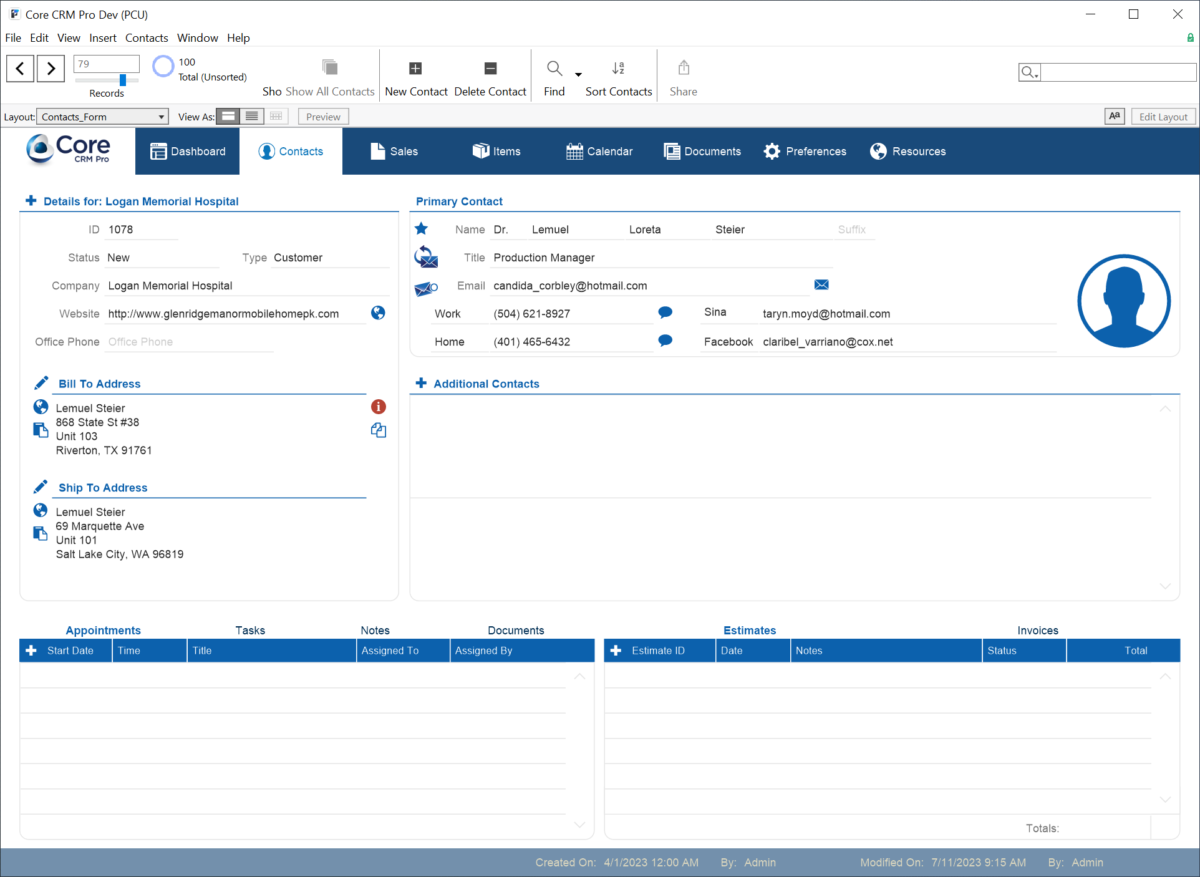Screen dimensions: 1200x877
Task: Click the chat bubble next to the Work phone
Action: pyautogui.click(x=664, y=312)
